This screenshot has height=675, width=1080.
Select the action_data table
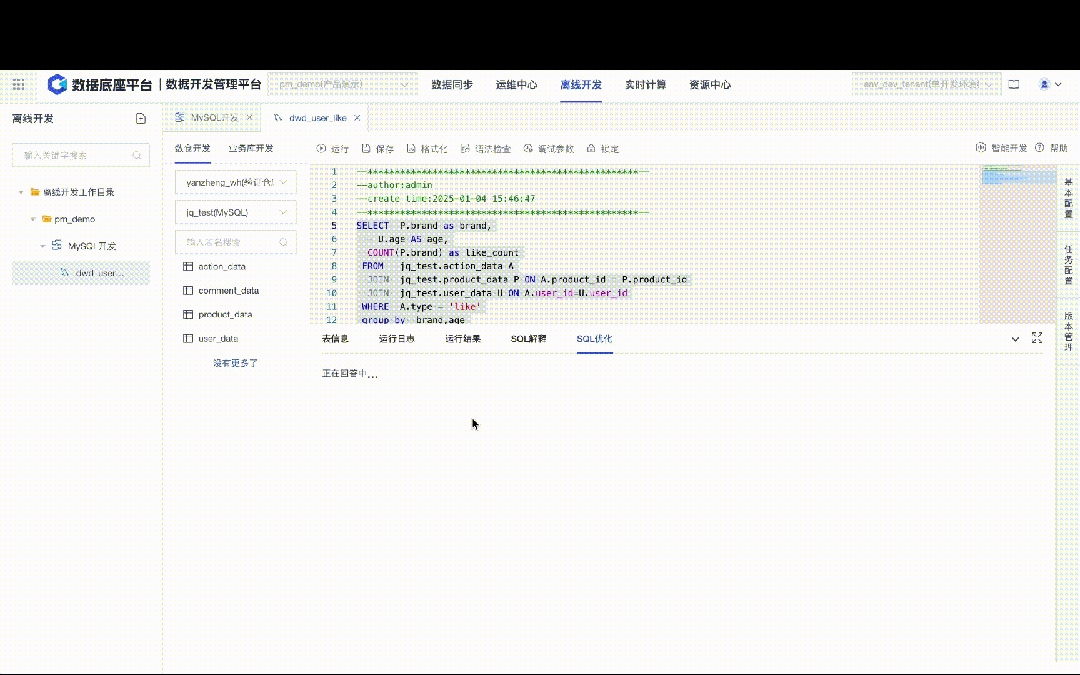pos(222,267)
